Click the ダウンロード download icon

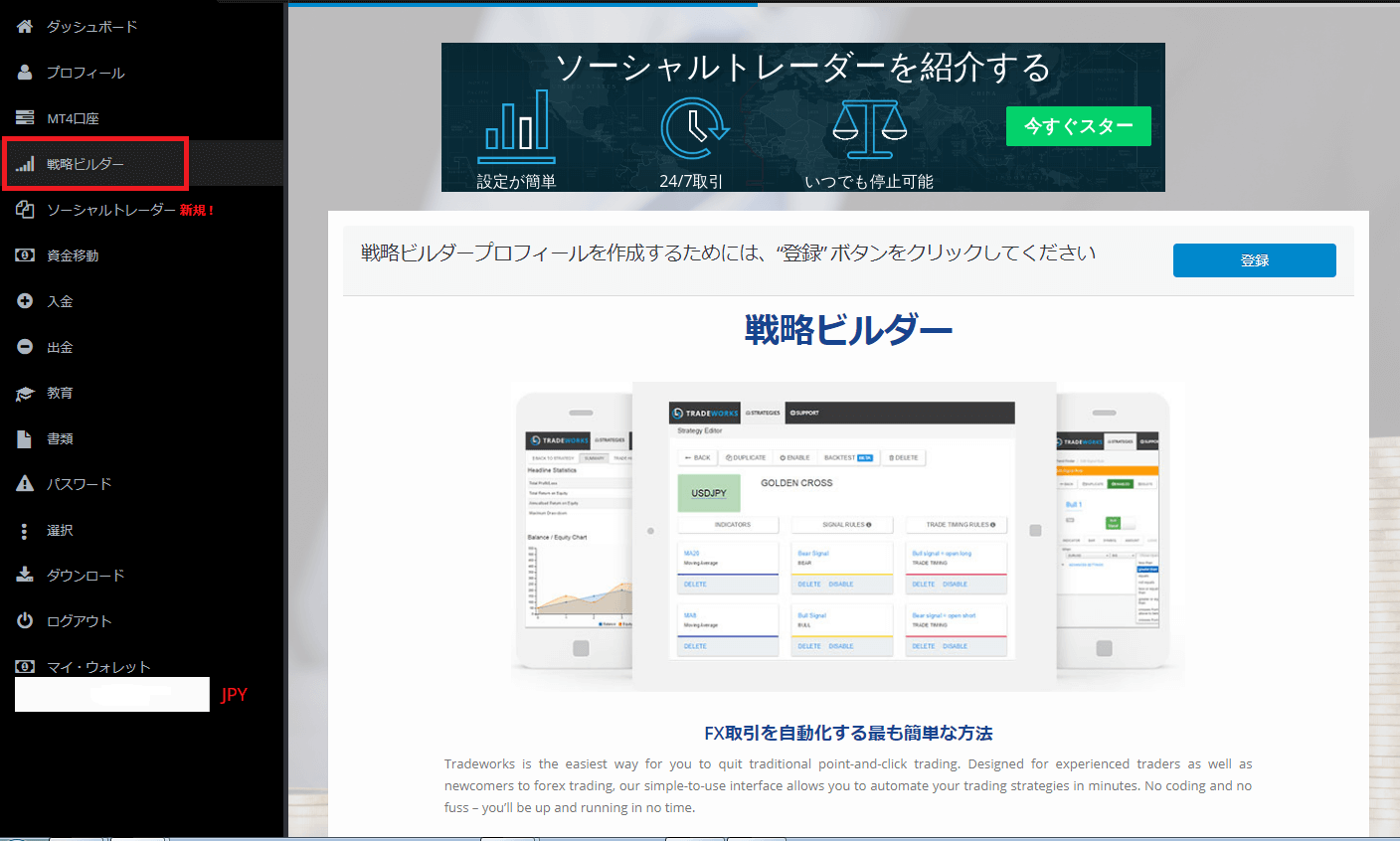25,576
